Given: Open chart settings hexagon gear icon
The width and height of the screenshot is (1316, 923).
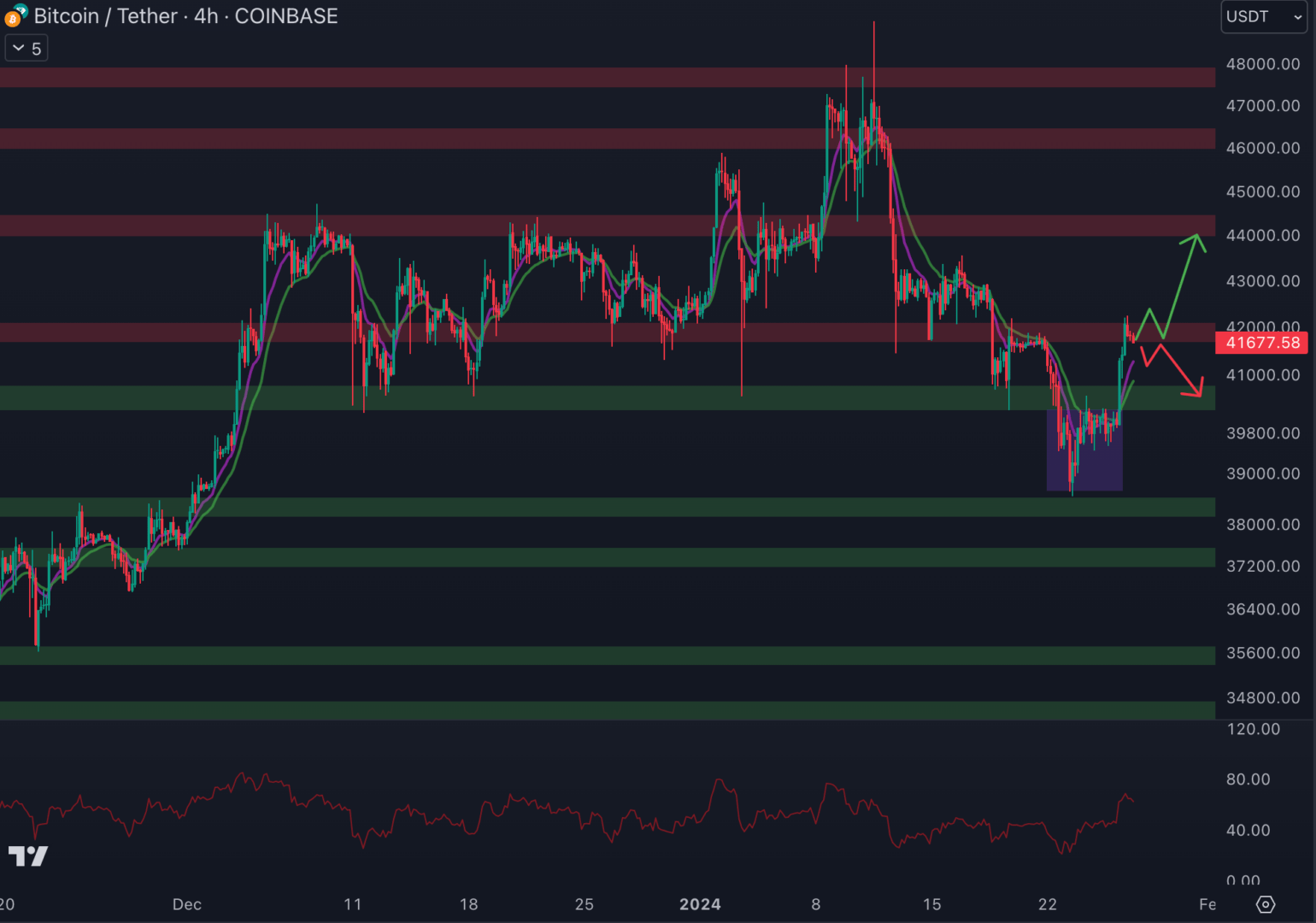Looking at the screenshot, I should click(1266, 904).
